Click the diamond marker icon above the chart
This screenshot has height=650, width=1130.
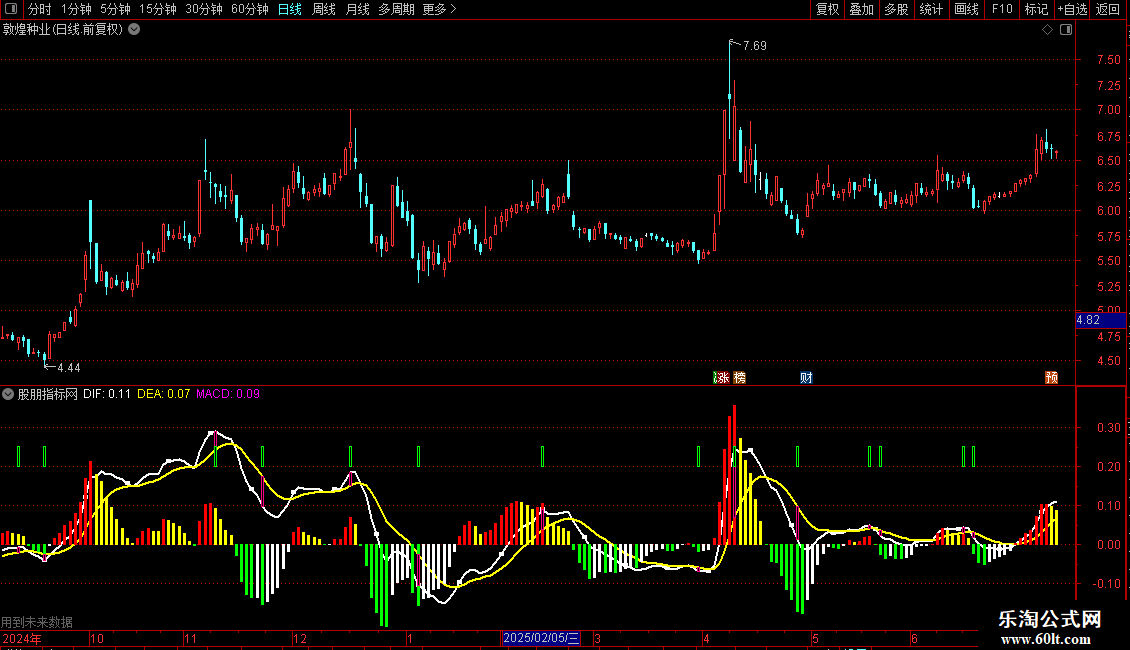(1048, 30)
